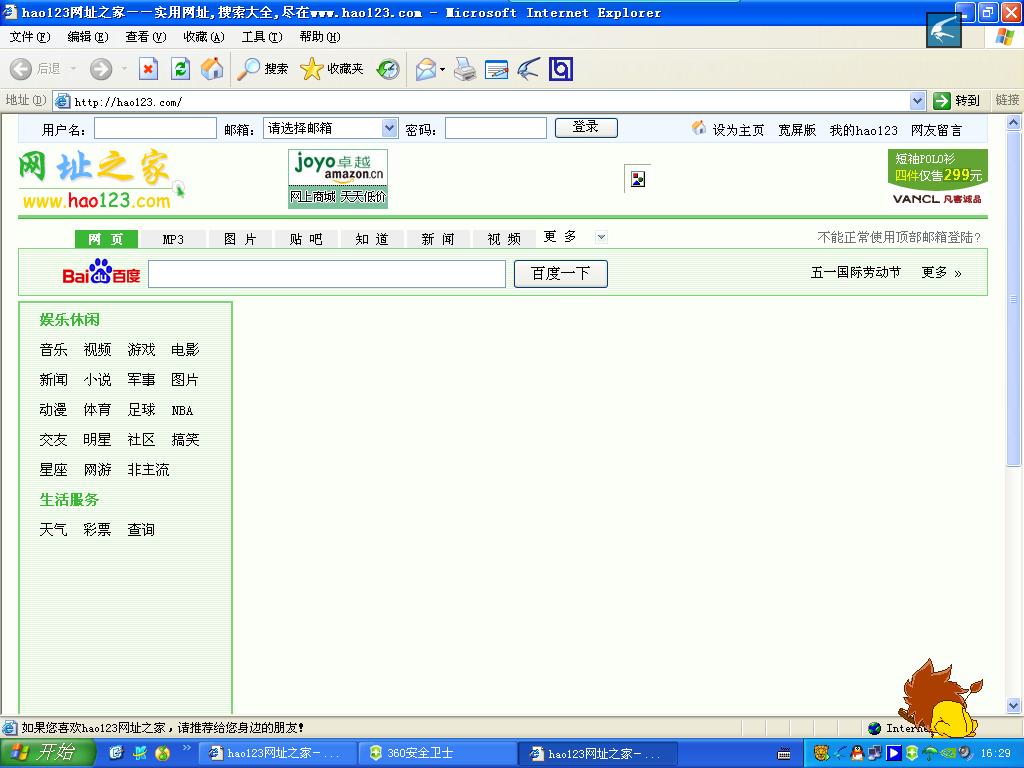Click the square blue 'a' toolbar icon
The width and height of the screenshot is (1024, 768).
coord(560,69)
